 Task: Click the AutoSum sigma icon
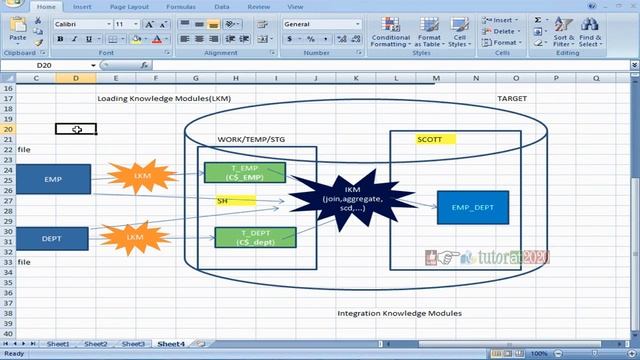(x=538, y=20)
